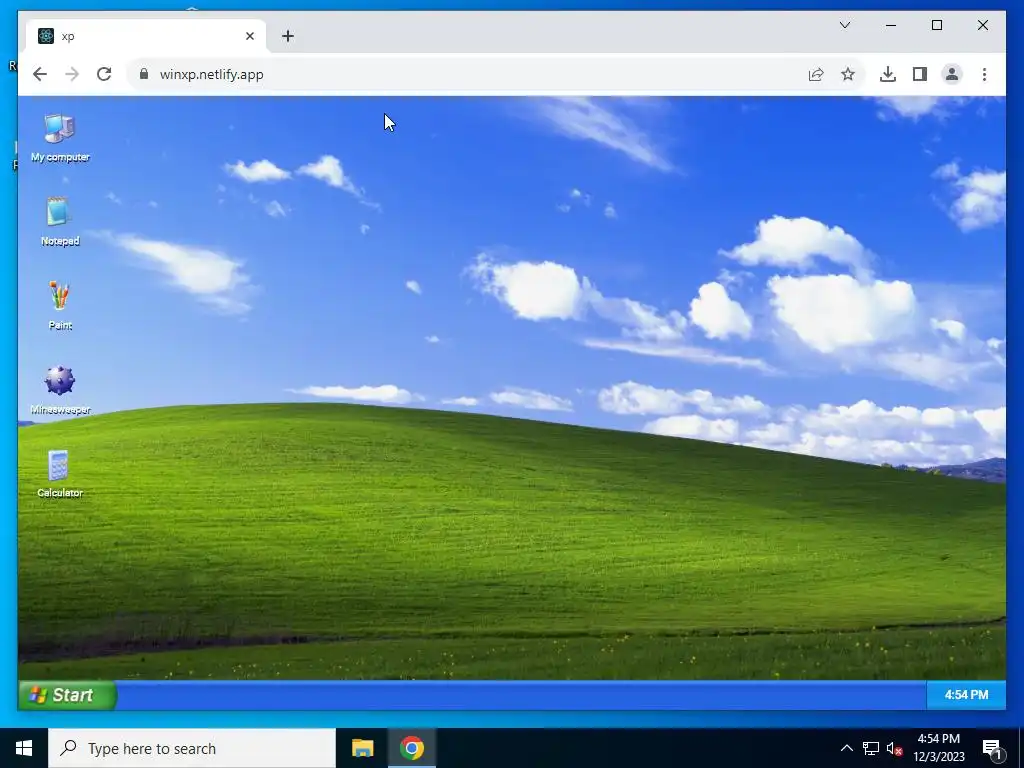Maximize the Chrome window
Screen dimensions: 1024x768
pyautogui.click(x=936, y=25)
